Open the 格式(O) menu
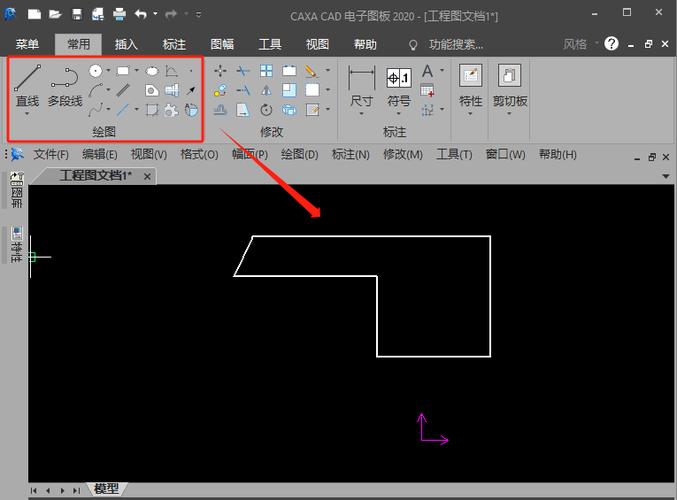This screenshot has height=500, width=677. [199, 154]
